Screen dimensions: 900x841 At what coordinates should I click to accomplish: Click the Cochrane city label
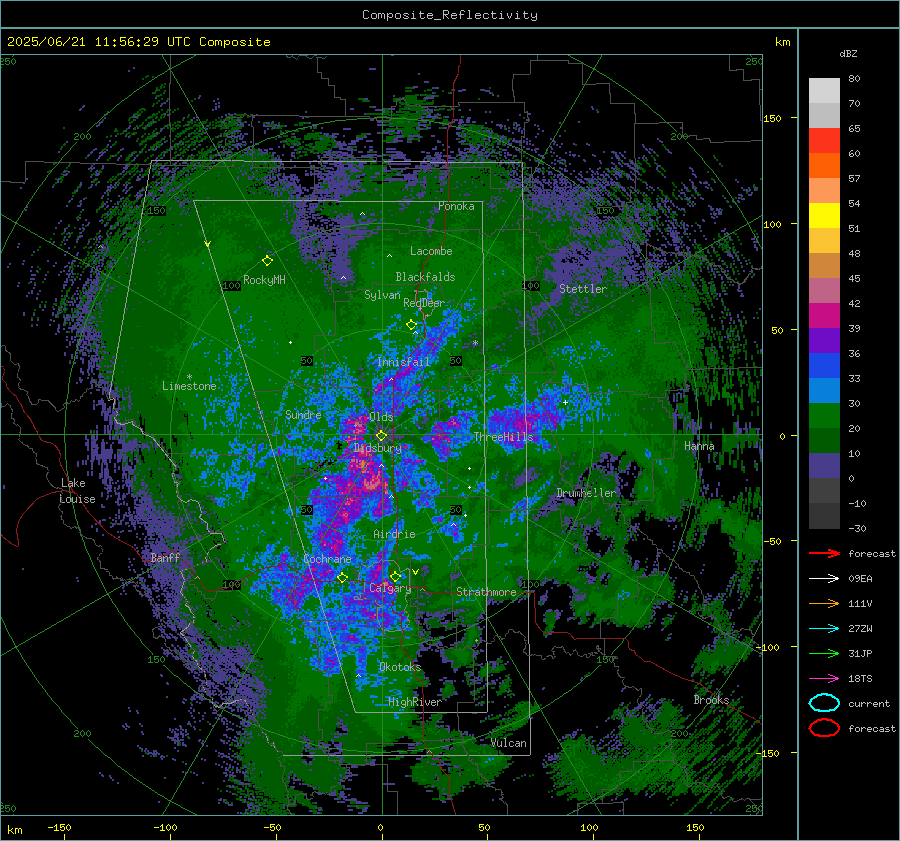pyautogui.click(x=327, y=559)
